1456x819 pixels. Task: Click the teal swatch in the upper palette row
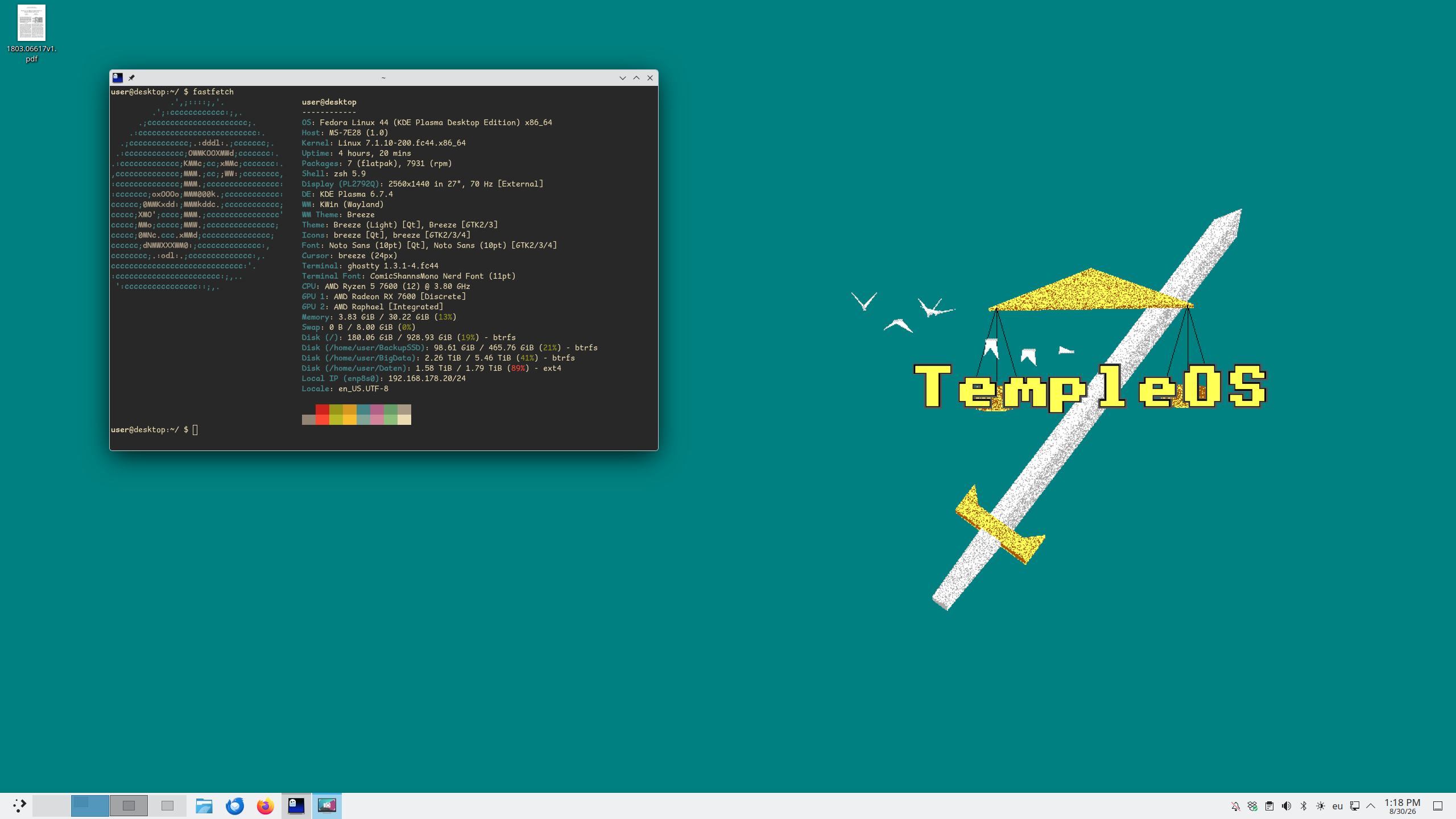tap(363, 409)
